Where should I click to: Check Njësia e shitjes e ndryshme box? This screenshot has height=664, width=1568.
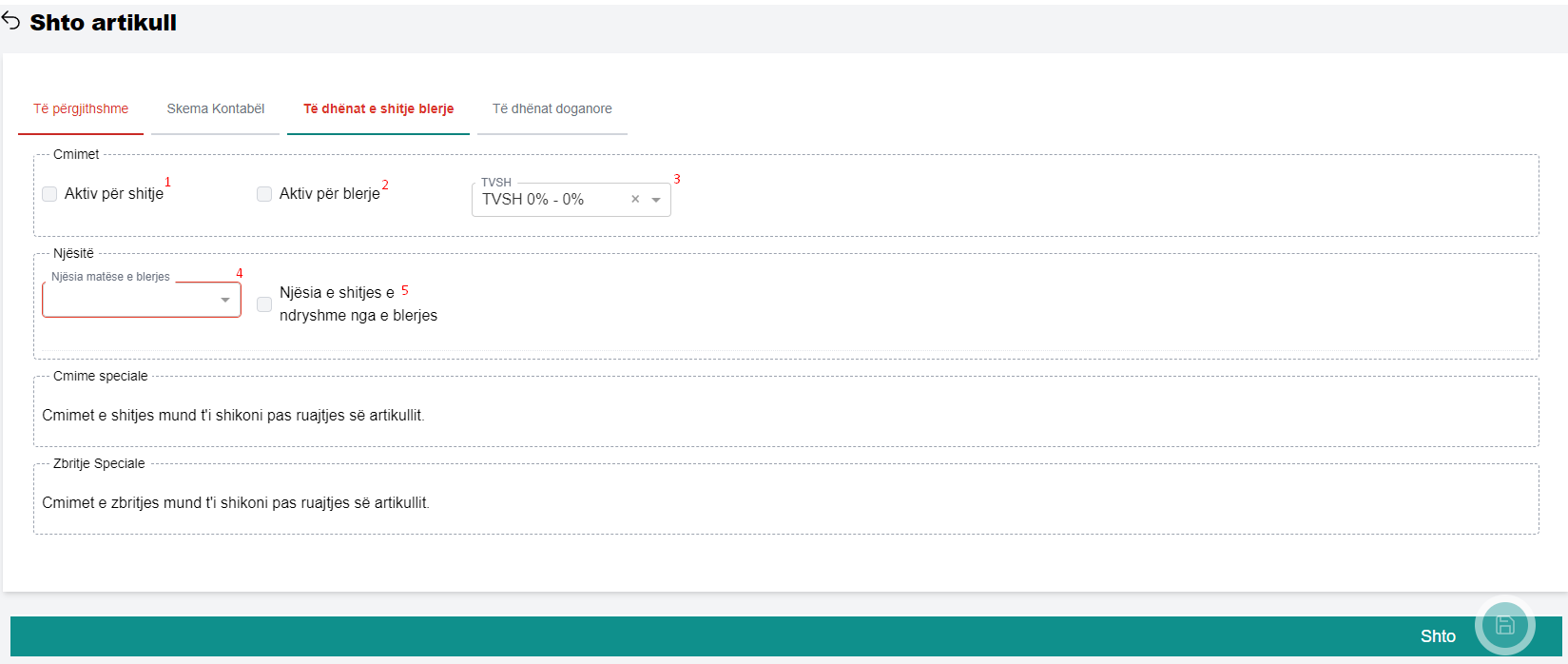[264, 304]
